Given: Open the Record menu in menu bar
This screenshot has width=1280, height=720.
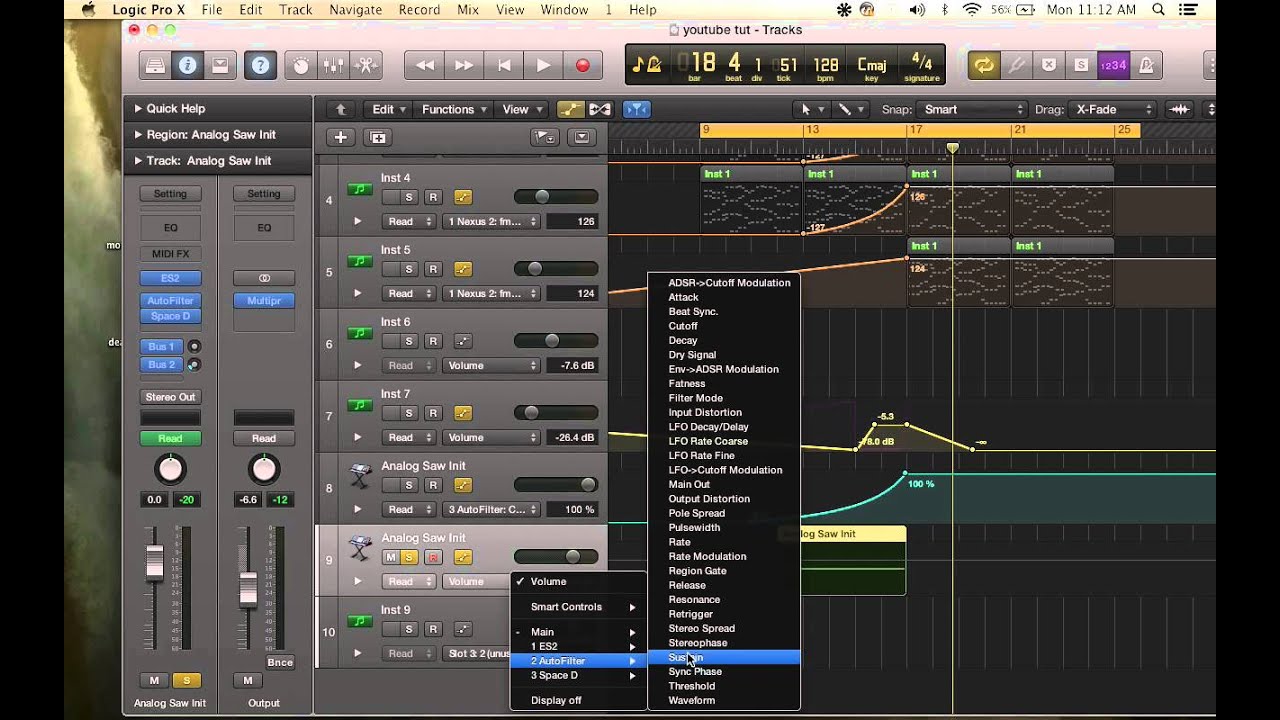Looking at the screenshot, I should click(x=419, y=10).
